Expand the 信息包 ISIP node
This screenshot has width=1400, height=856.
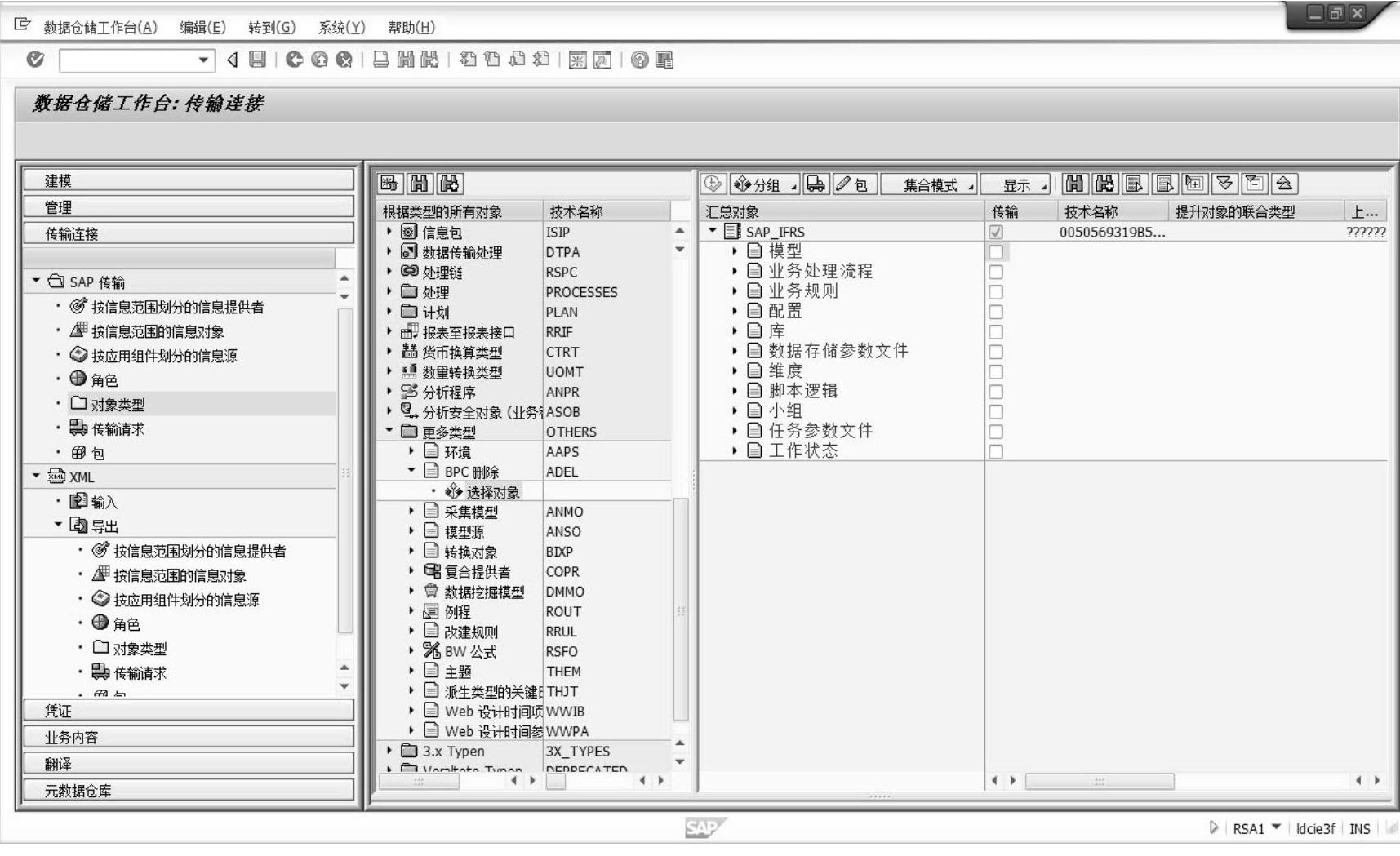coord(389,232)
